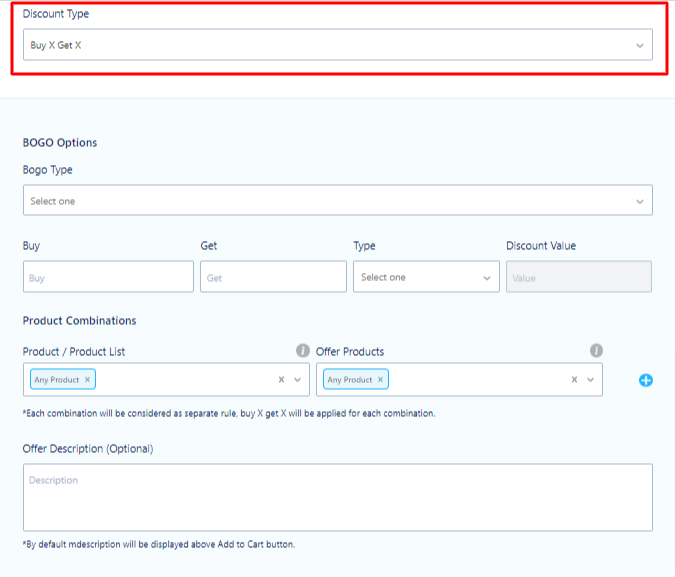Click the Discount Value input field

coord(579,276)
